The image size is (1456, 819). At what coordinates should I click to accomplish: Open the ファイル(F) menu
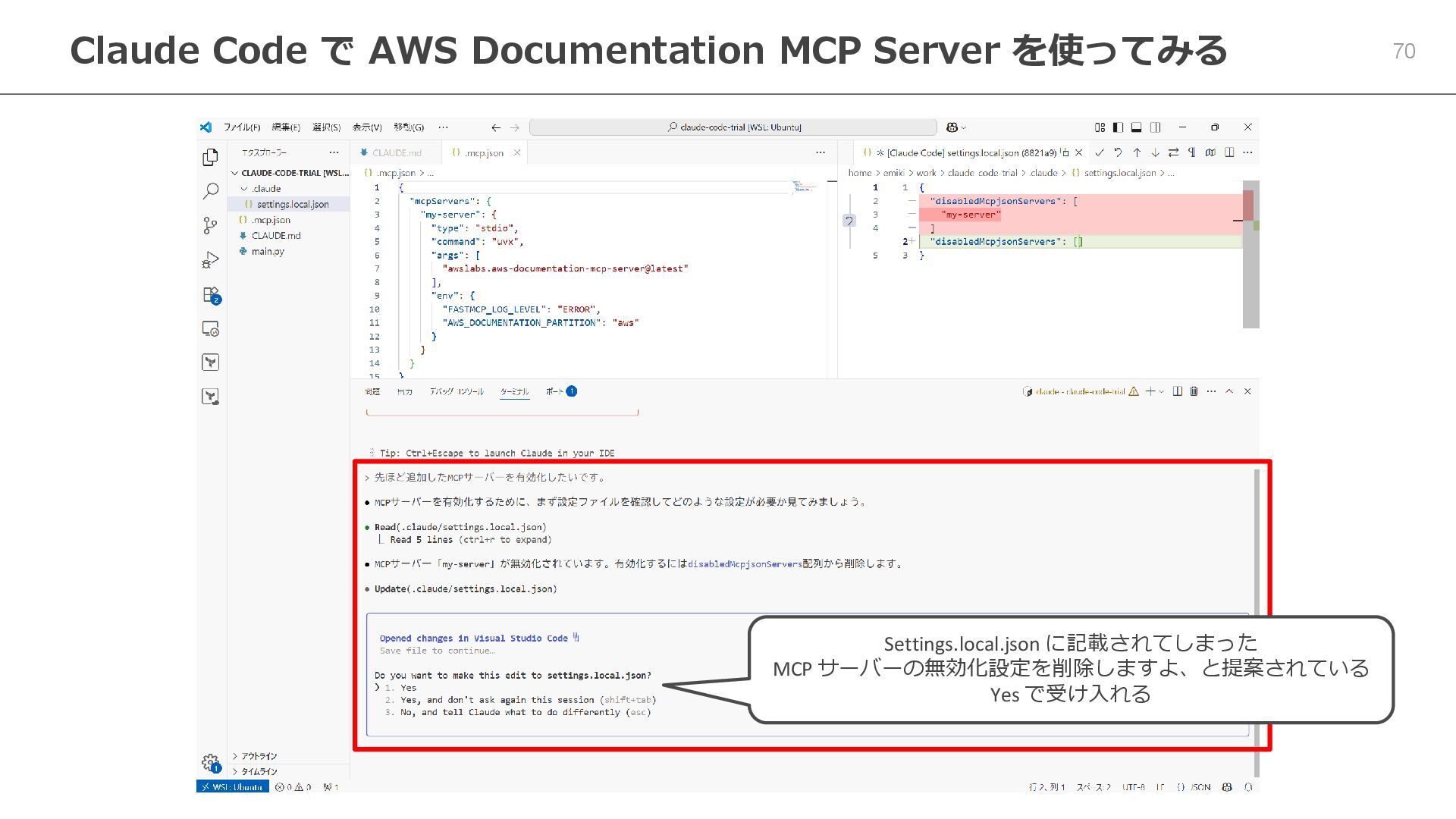[242, 127]
